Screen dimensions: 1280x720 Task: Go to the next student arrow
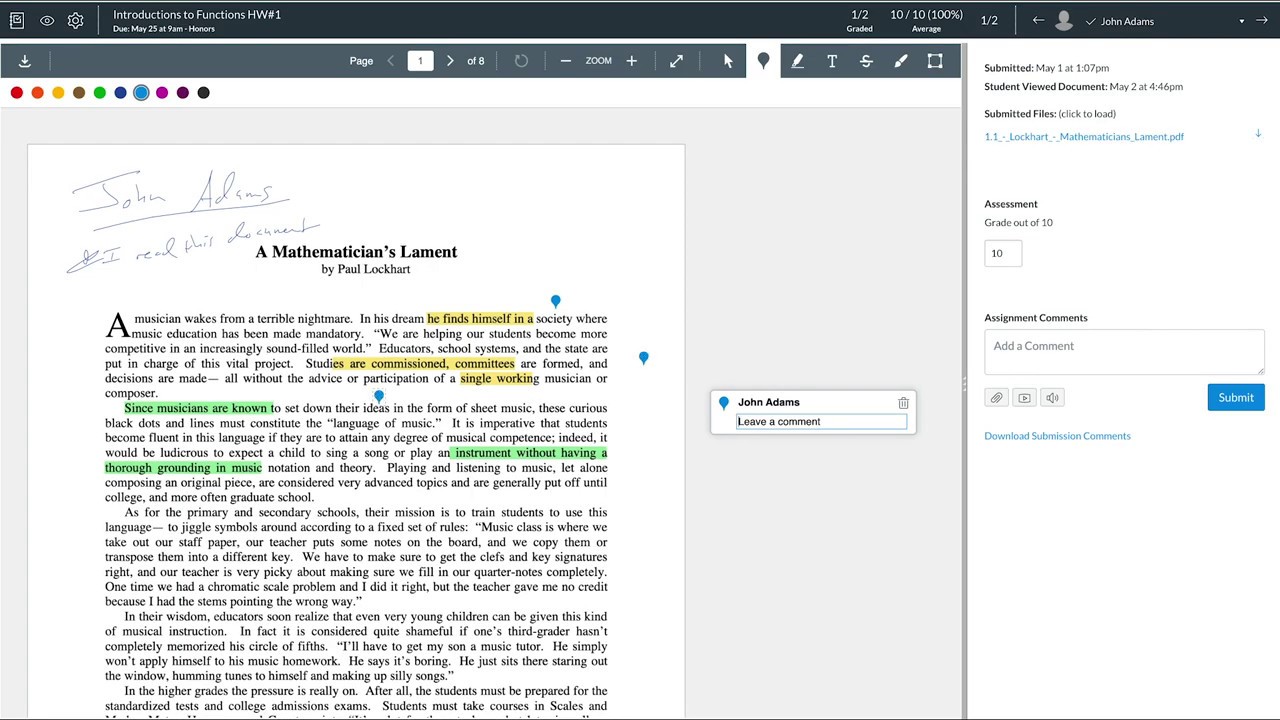pyautogui.click(x=1261, y=20)
